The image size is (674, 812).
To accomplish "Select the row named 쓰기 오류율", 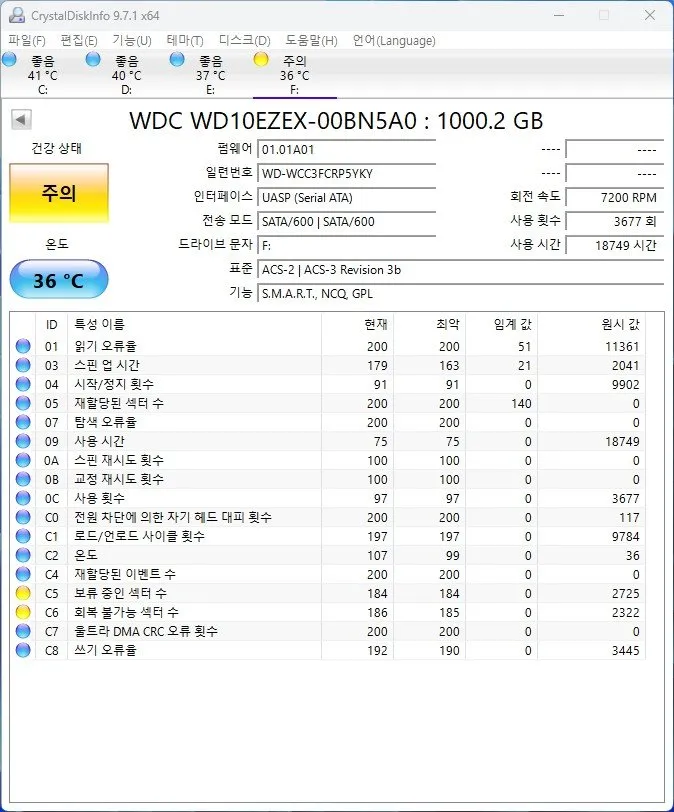I will [328, 650].
